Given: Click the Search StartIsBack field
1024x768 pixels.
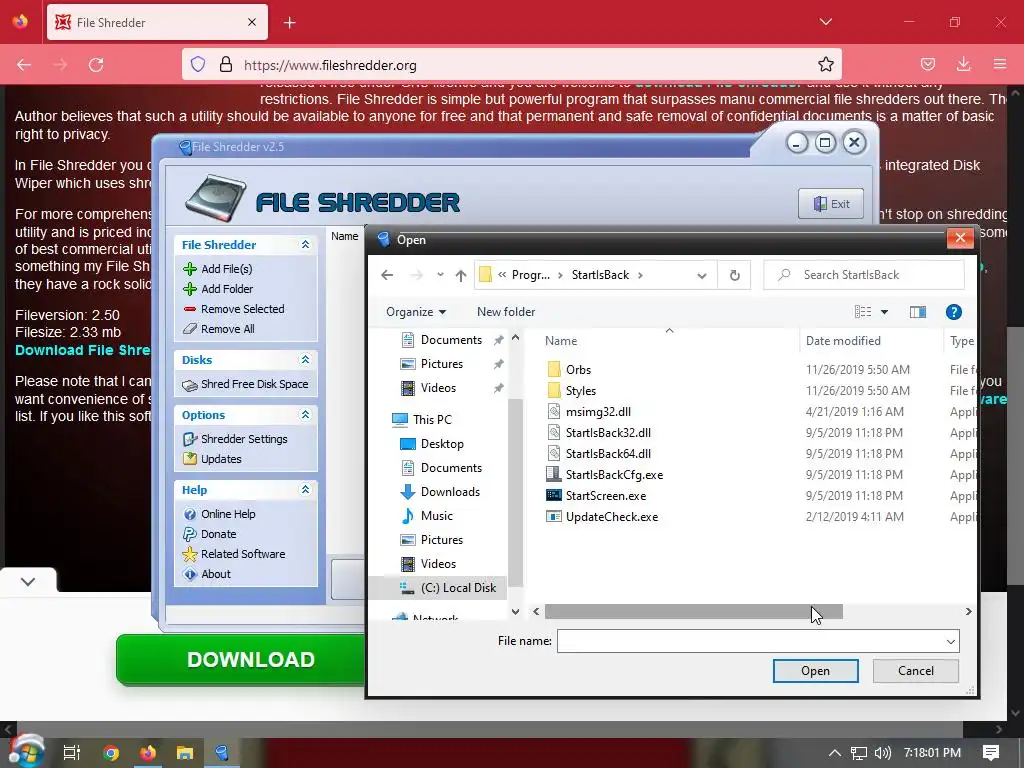Looking at the screenshot, I should [x=863, y=275].
